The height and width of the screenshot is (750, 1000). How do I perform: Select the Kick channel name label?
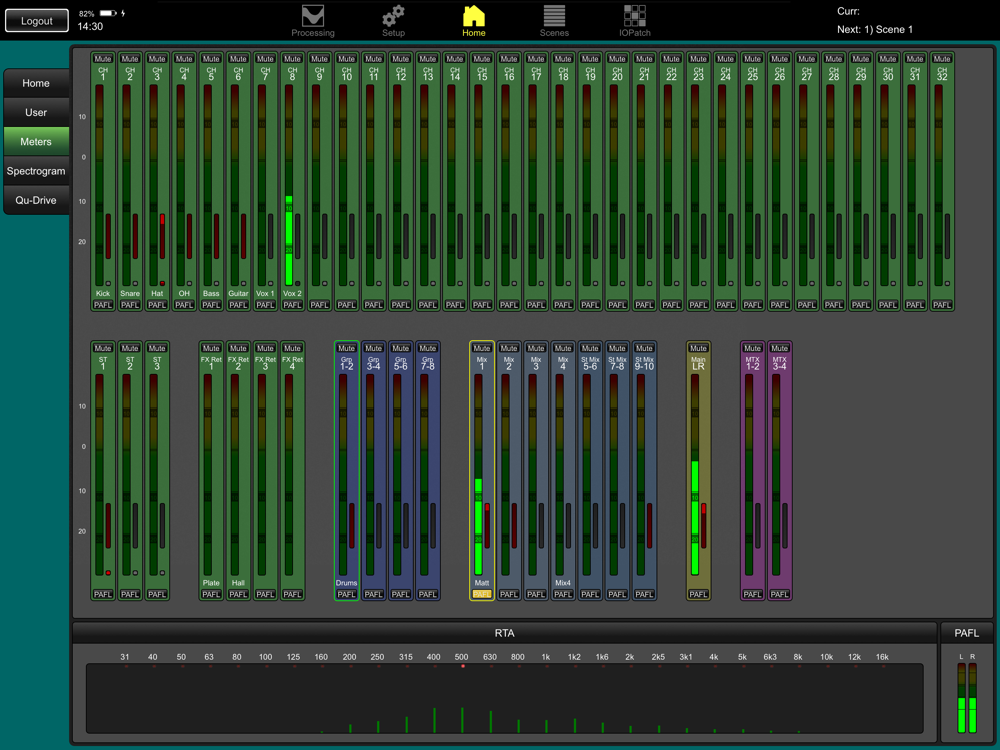point(103,293)
